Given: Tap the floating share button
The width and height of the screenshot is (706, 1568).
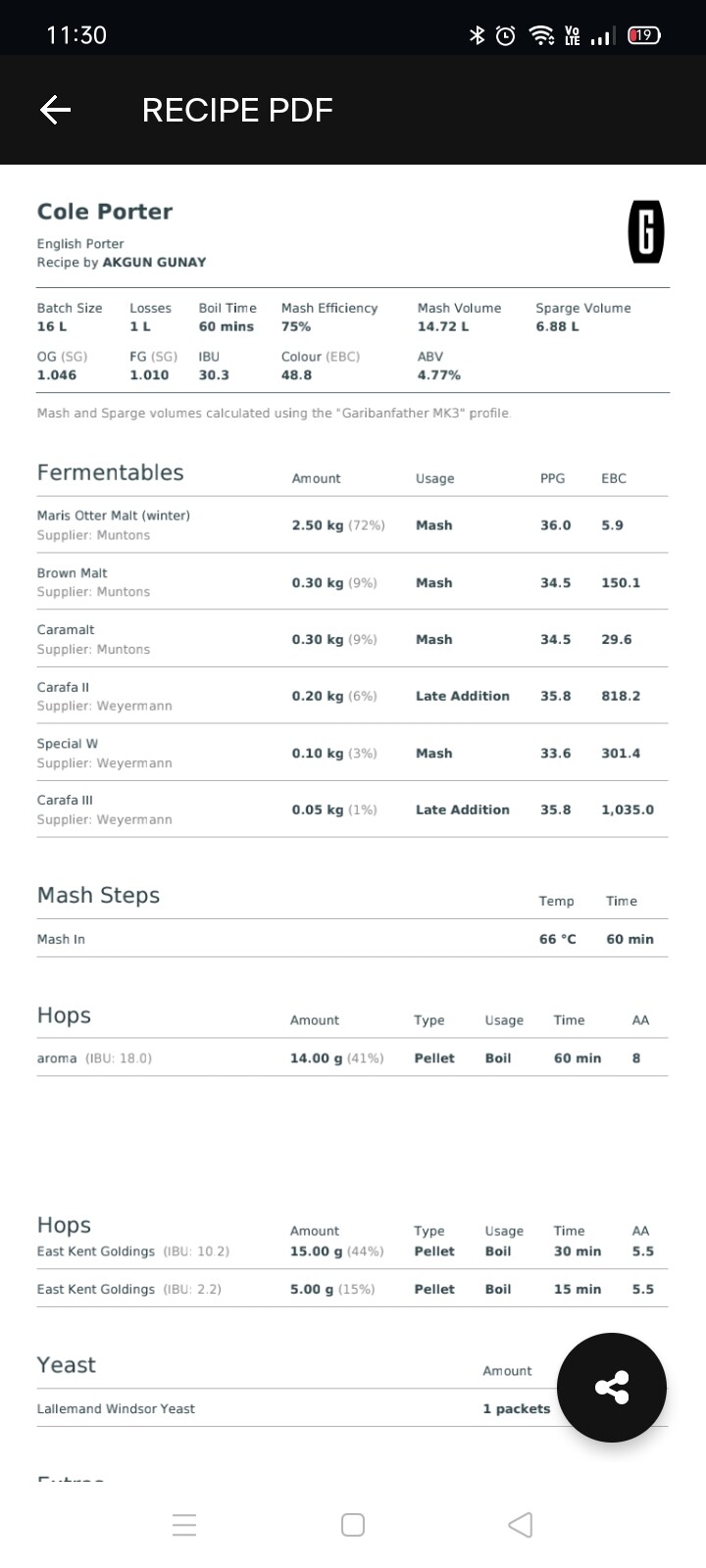Looking at the screenshot, I should [x=612, y=1387].
